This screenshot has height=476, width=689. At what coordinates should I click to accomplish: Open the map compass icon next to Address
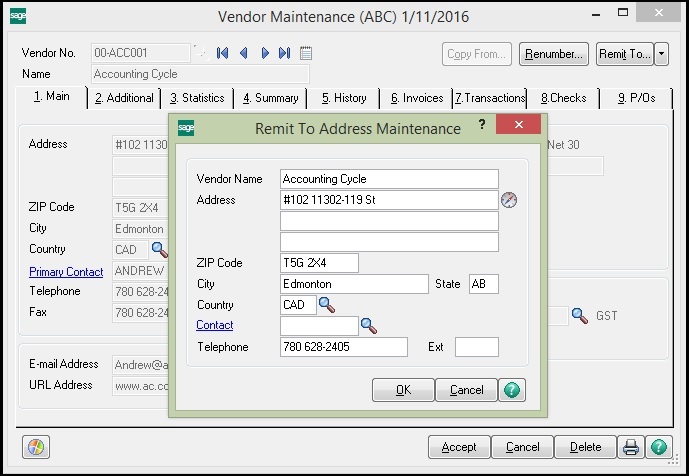point(509,200)
